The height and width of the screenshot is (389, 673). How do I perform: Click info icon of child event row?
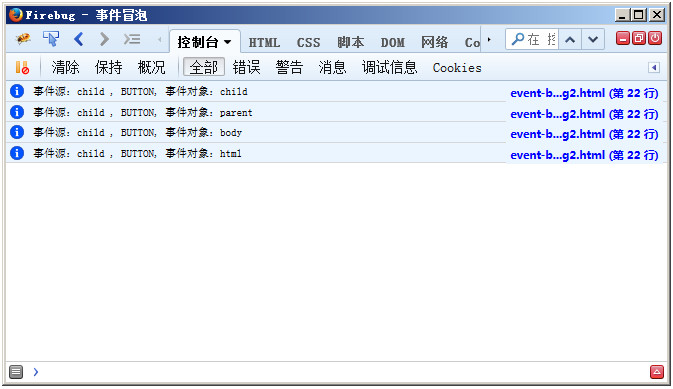17,91
